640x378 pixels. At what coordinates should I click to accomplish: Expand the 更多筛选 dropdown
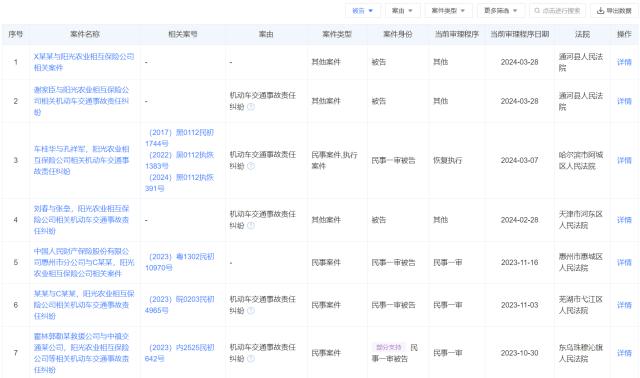click(501, 11)
